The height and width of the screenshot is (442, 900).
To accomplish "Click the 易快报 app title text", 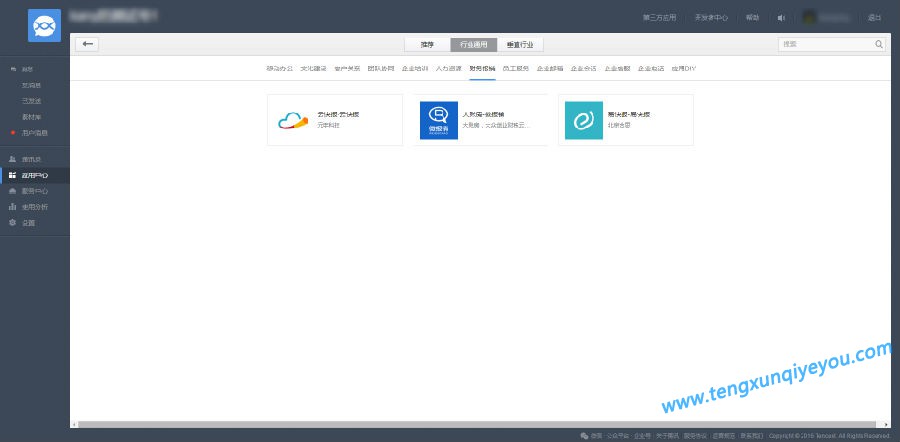I will [x=629, y=114].
